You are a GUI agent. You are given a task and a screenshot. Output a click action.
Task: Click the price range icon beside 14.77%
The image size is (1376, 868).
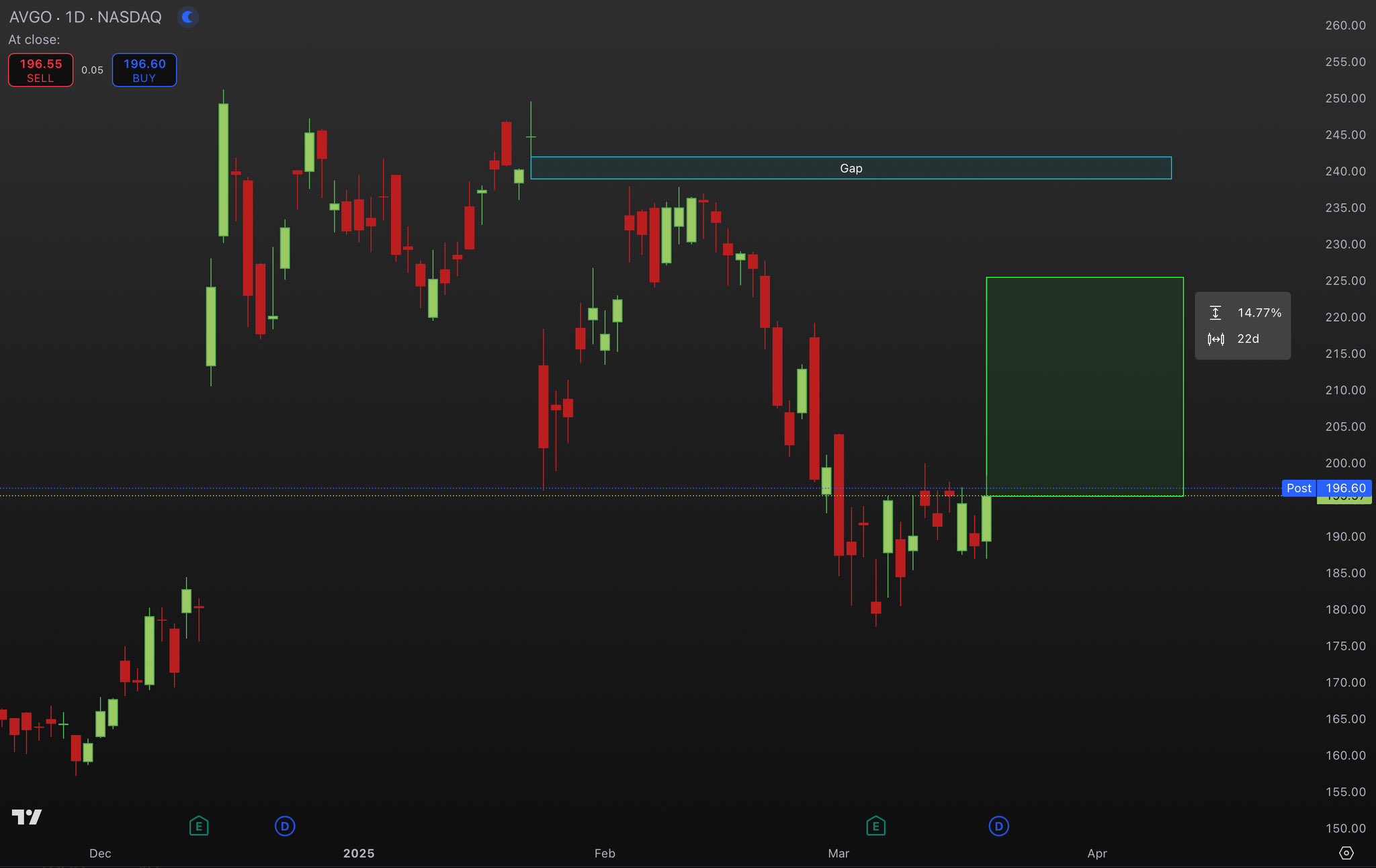pyautogui.click(x=1215, y=312)
